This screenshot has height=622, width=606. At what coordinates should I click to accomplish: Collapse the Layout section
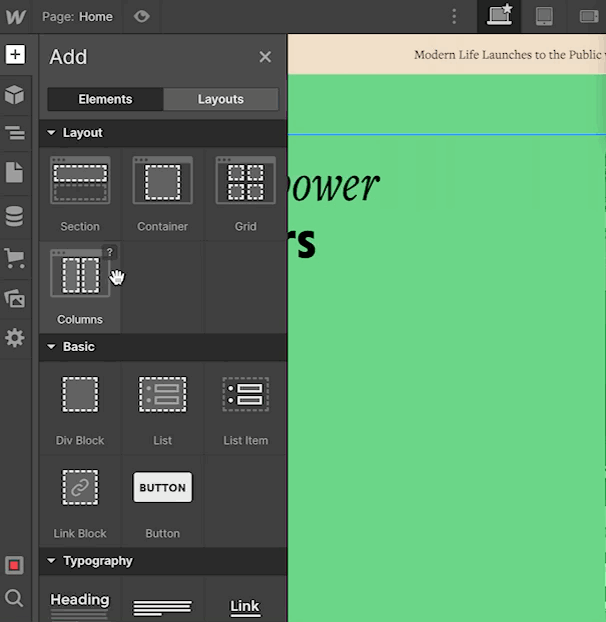pyautogui.click(x=51, y=133)
